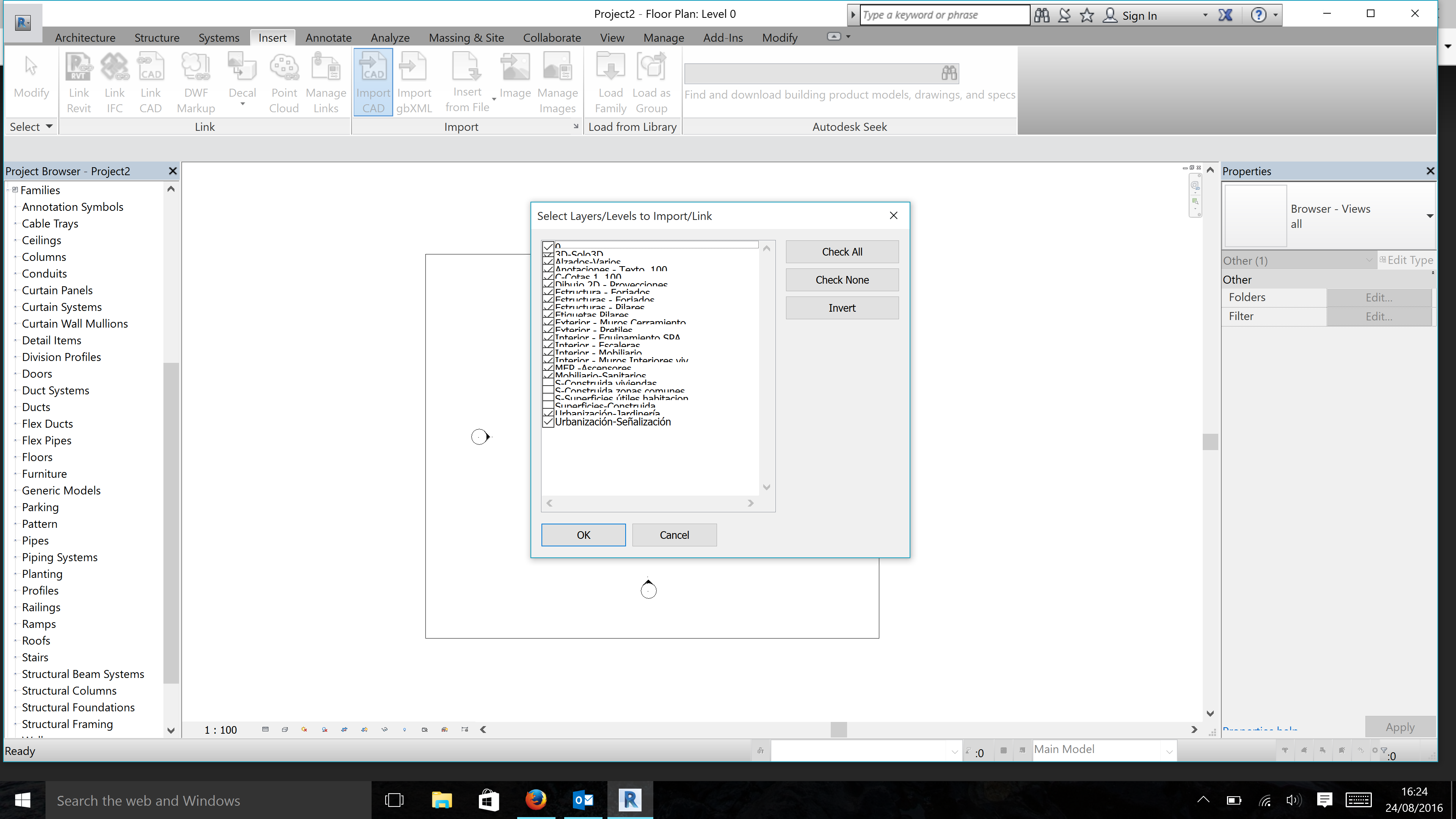Click Invert in the layers dialog
The width and height of the screenshot is (1456, 819).
[842, 308]
